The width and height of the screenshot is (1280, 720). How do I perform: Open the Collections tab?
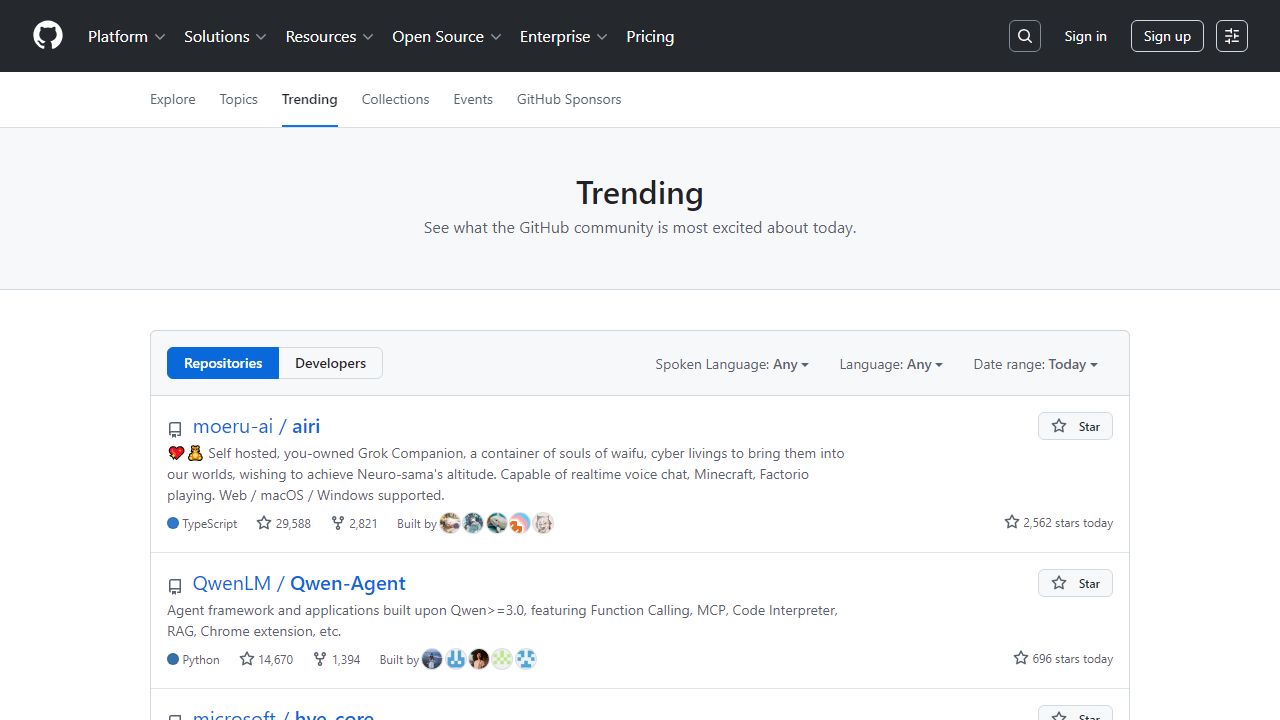tap(396, 99)
